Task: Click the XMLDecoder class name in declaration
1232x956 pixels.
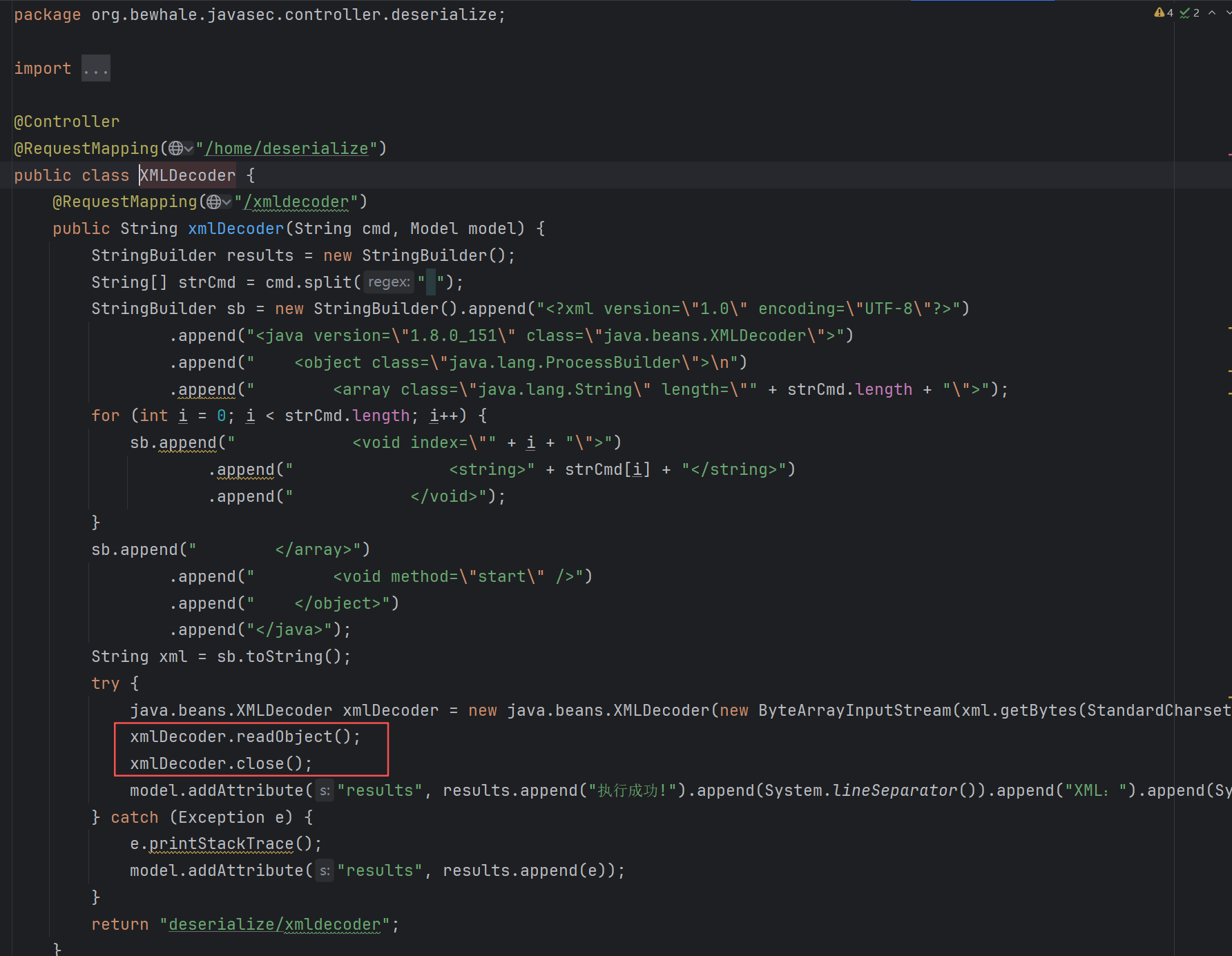Action: pyautogui.click(x=188, y=175)
